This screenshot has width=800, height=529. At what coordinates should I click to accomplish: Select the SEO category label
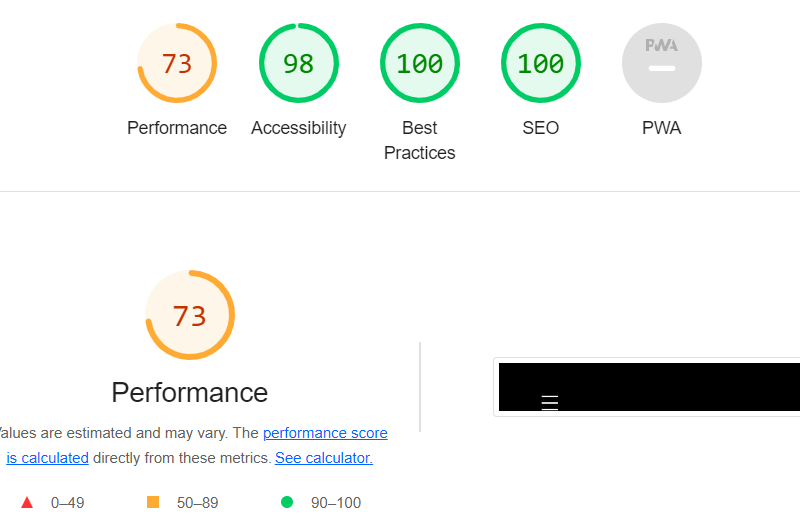coord(541,128)
